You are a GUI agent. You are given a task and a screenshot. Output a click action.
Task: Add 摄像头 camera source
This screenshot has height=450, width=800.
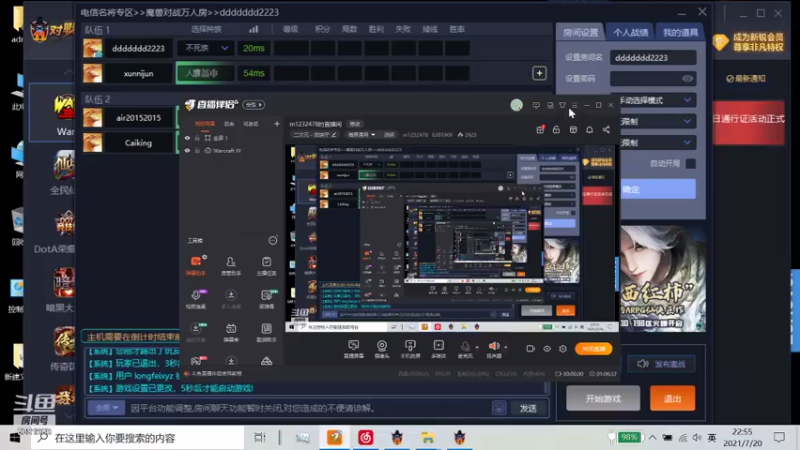click(x=382, y=349)
